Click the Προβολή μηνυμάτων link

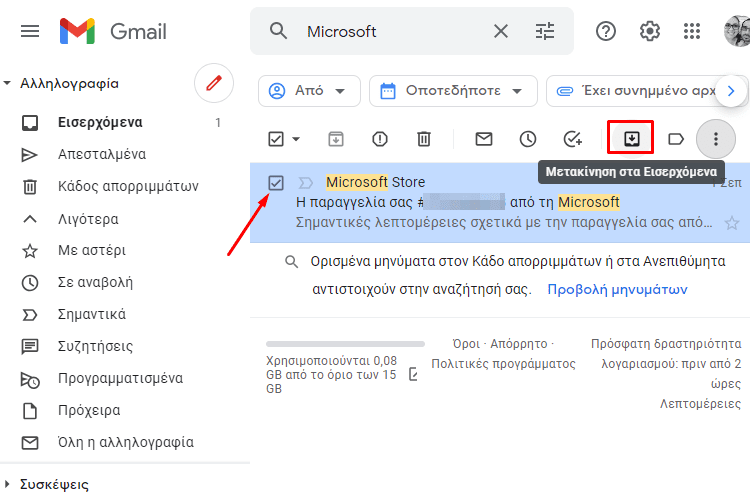[x=618, y=289]
